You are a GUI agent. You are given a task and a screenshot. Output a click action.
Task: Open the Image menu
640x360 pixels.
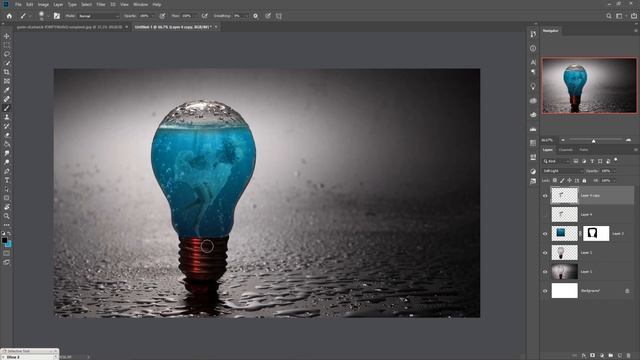pyautogui.click(x=43, y=4)
